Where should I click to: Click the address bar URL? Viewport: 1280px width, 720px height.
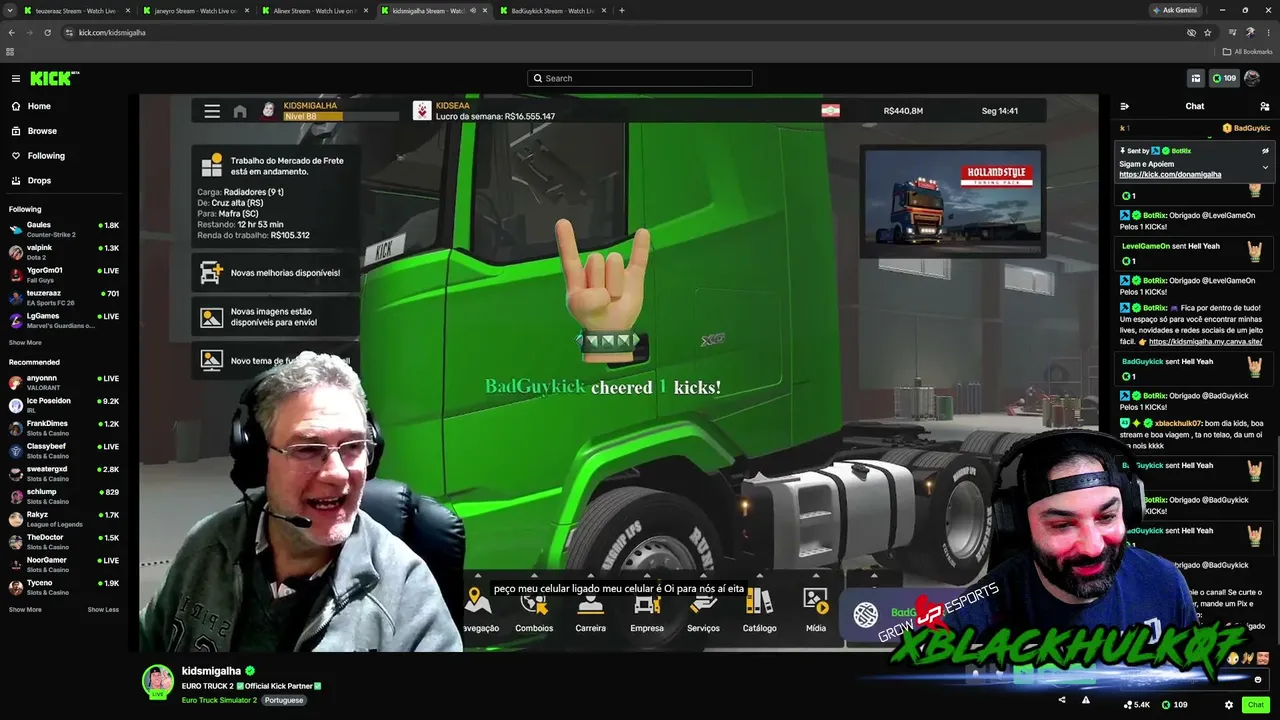tap(112, 33)
